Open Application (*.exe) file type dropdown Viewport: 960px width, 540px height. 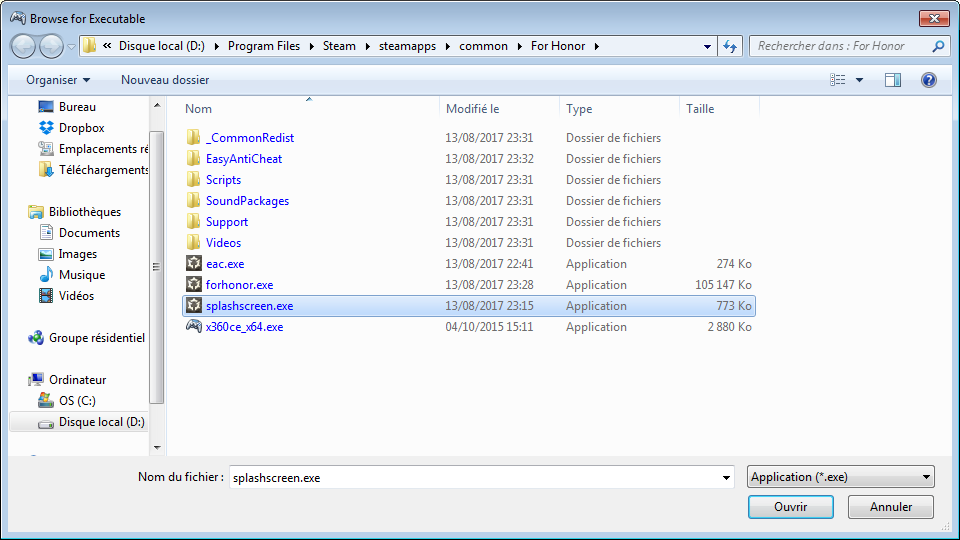pyautogui.click(x=841, y=477)
